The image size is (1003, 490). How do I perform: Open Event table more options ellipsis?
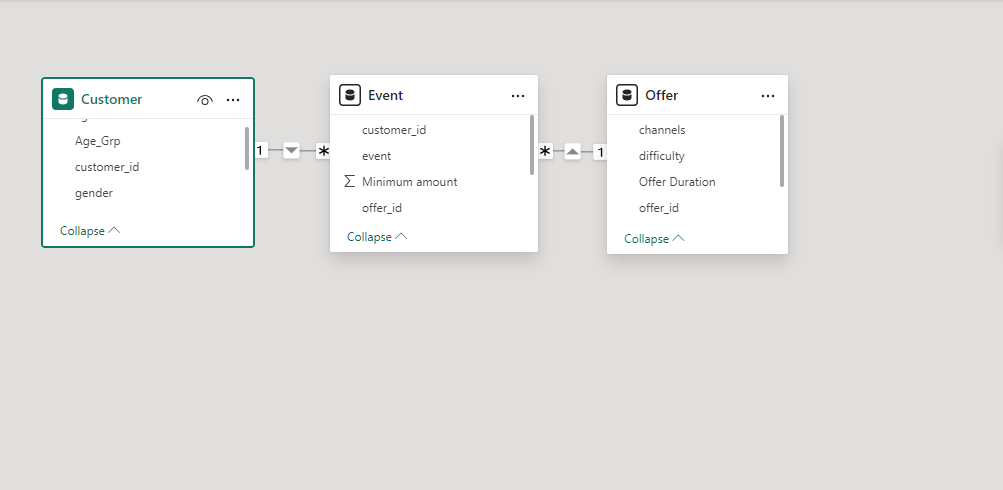click(x=518, y=96)
